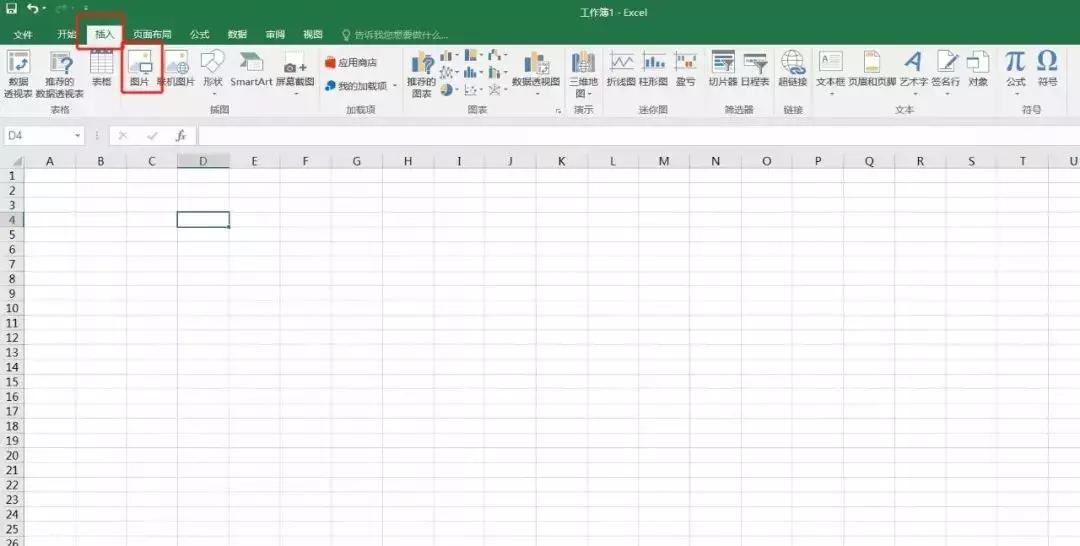The height and width of the screenshot is (546, 1080).
Task: Open the 应用商店 app store
Action: [x=351, y=63]
